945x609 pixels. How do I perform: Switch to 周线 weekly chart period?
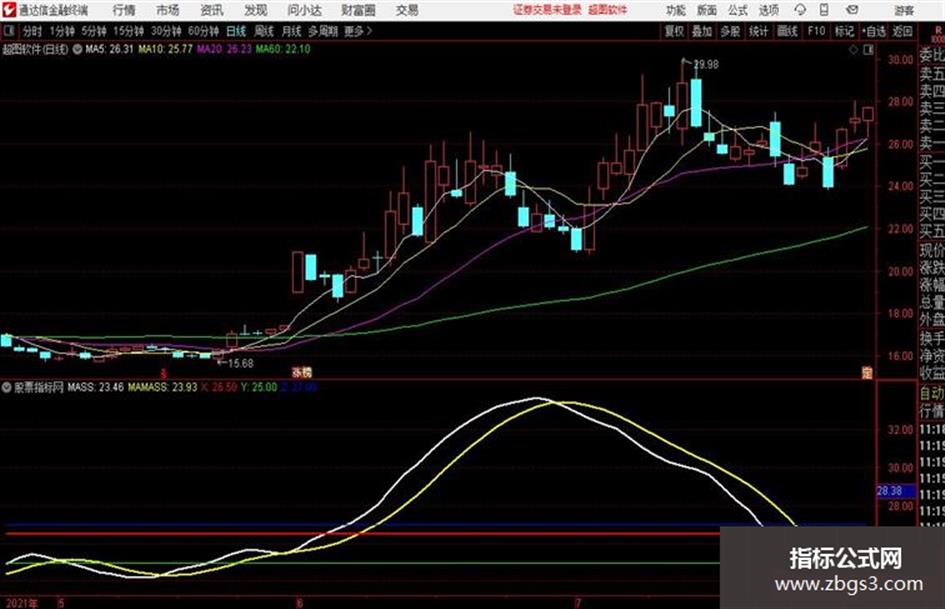(x=263, y=31)
